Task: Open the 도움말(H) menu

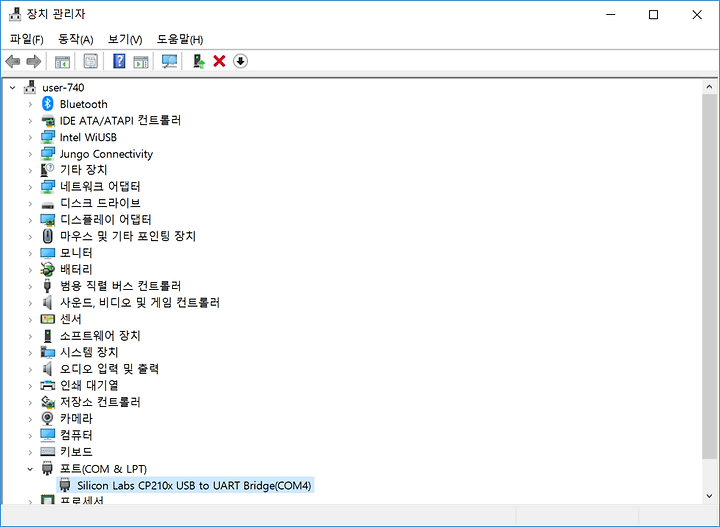Action: point(180,39)
